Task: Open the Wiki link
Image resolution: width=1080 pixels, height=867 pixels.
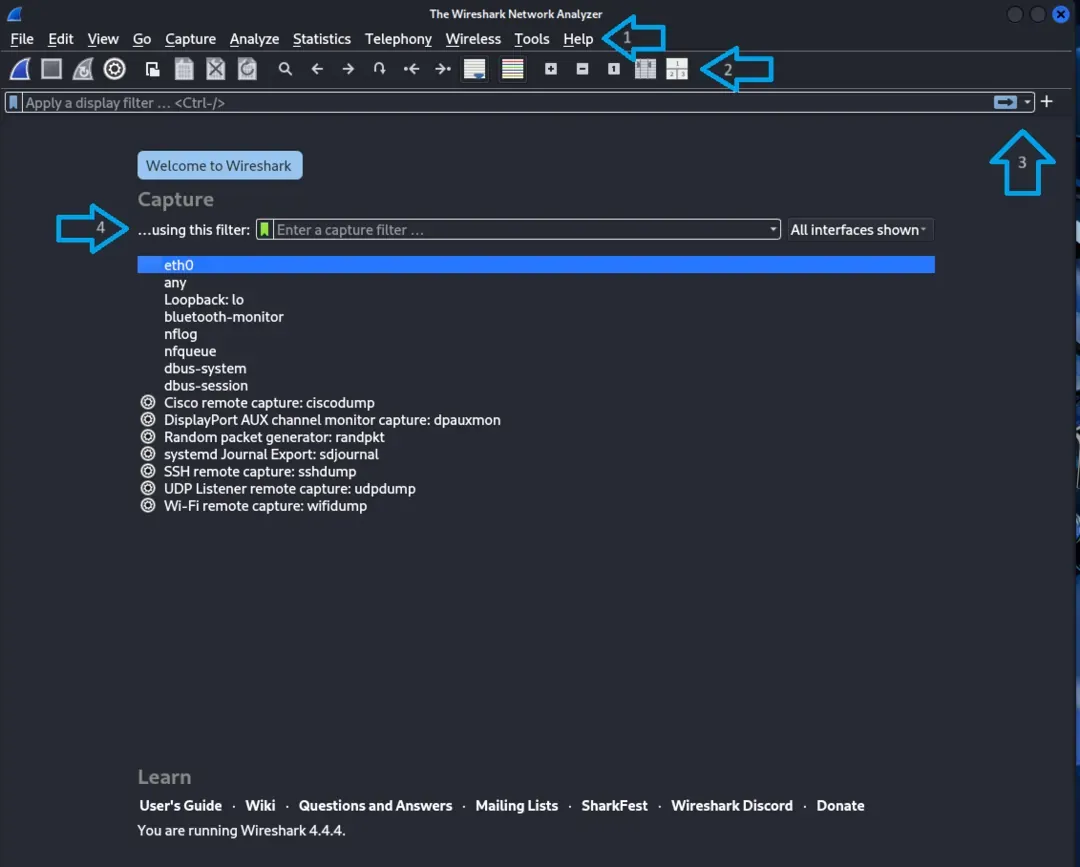Action: (260, 805)
